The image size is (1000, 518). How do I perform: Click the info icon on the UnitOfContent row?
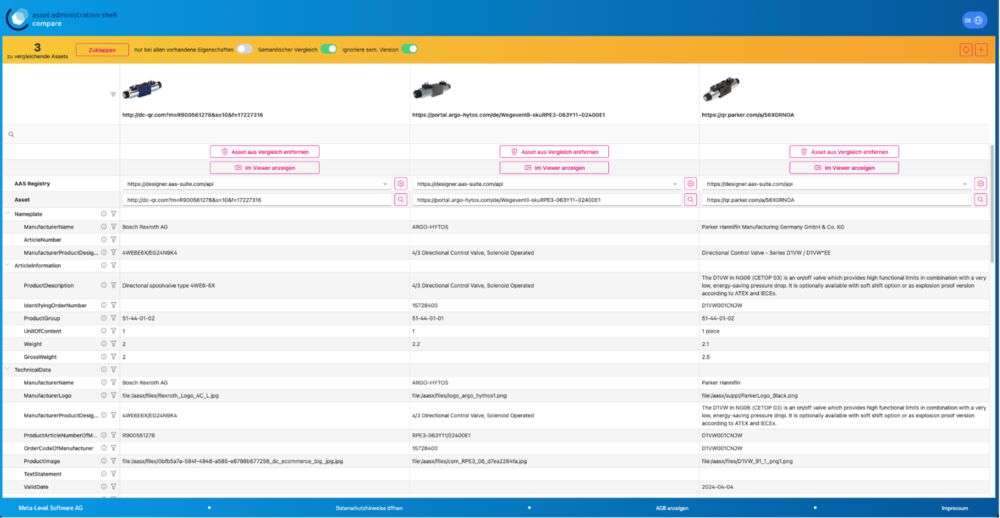coord(104,331)
